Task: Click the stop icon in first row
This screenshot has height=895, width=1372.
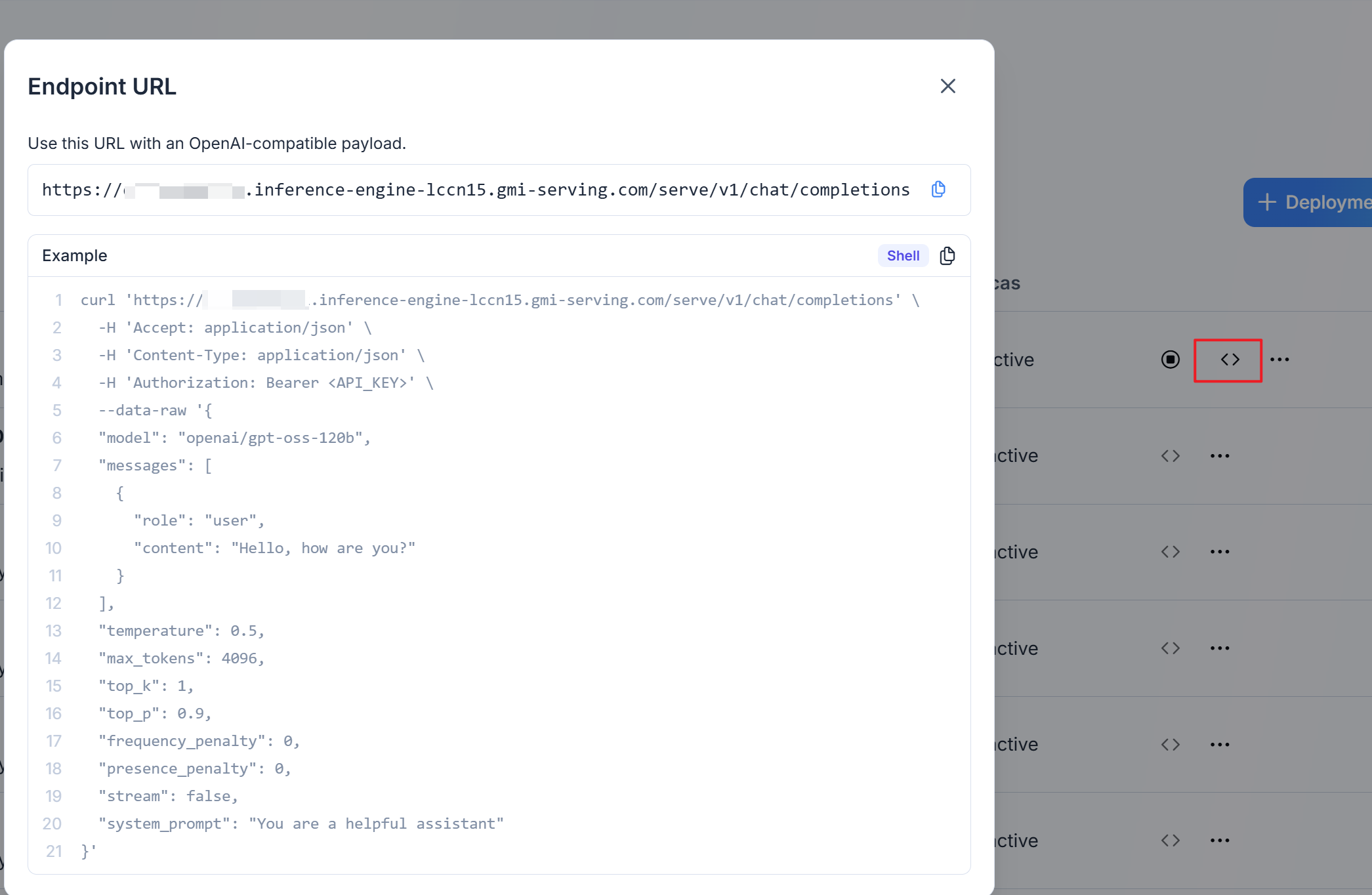Action: (x=1170, y=360)
